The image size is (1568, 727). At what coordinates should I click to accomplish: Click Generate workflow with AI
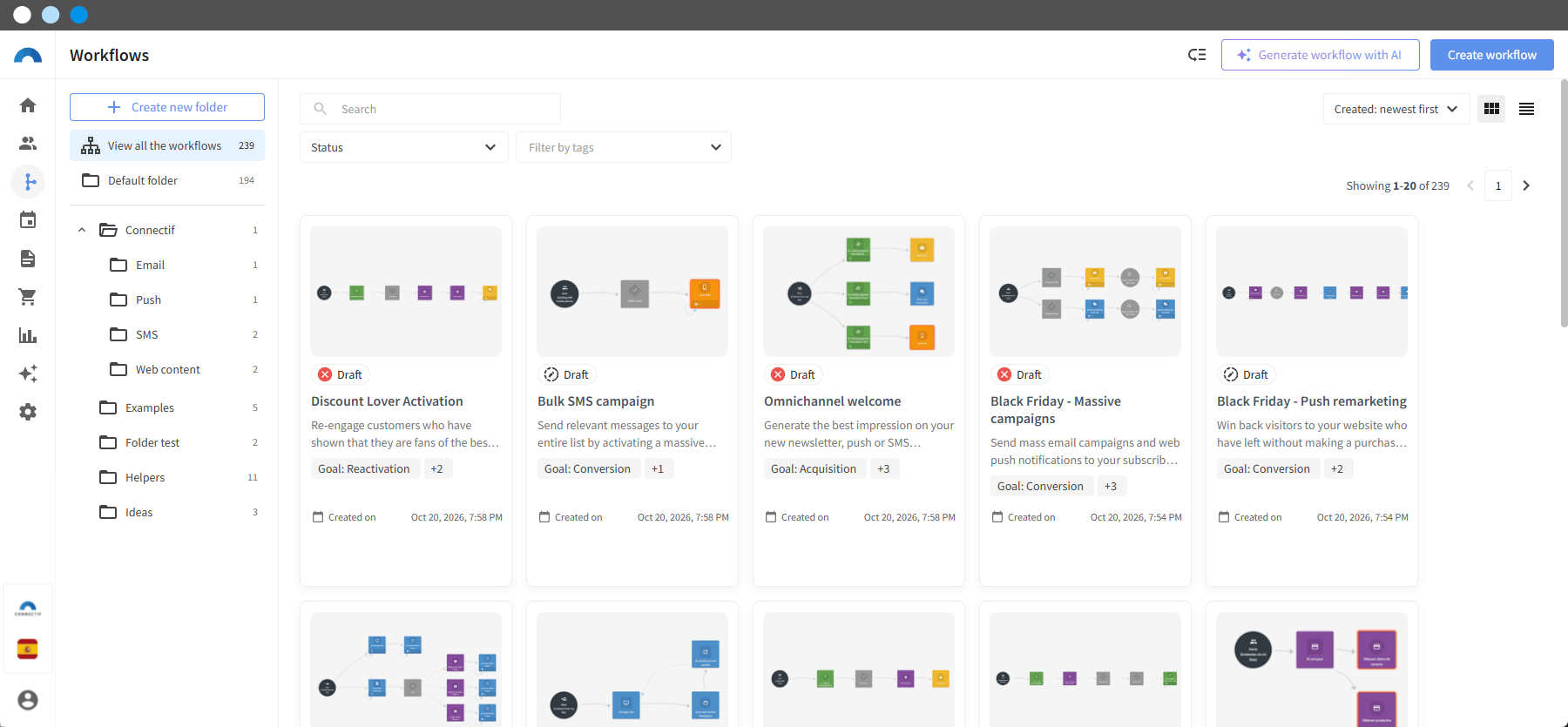coord(1321,55)
